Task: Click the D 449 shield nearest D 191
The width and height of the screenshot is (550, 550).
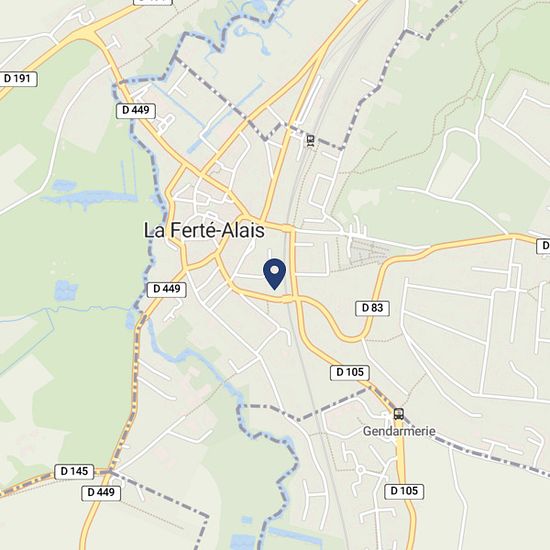Action: (136, 110)
